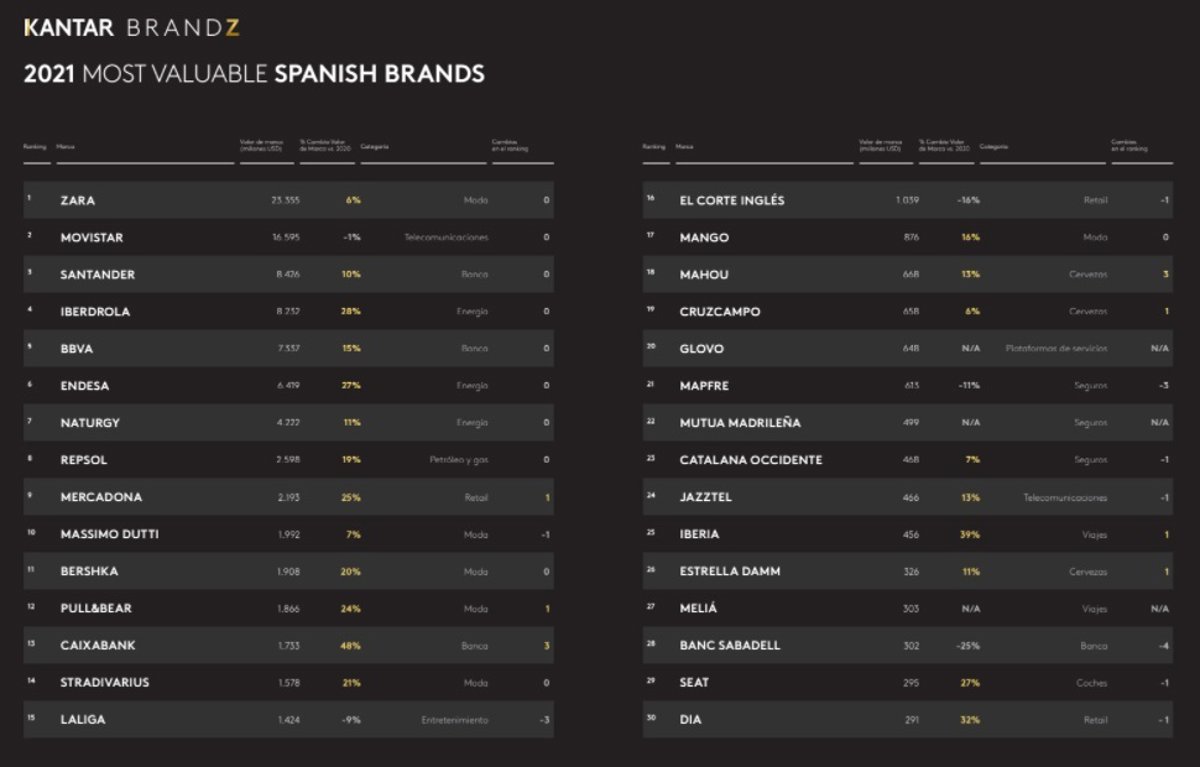Click the DIA brand name
This screenshot has height=767, width=1200.
point(689,720)
